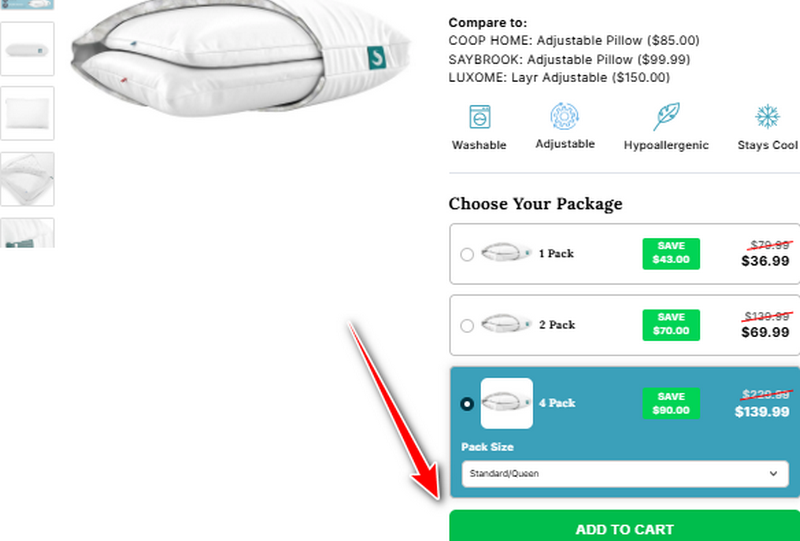Select the 4 Pack radio button
The height and width of the screenshot is (541, 800).
[467, 404]
